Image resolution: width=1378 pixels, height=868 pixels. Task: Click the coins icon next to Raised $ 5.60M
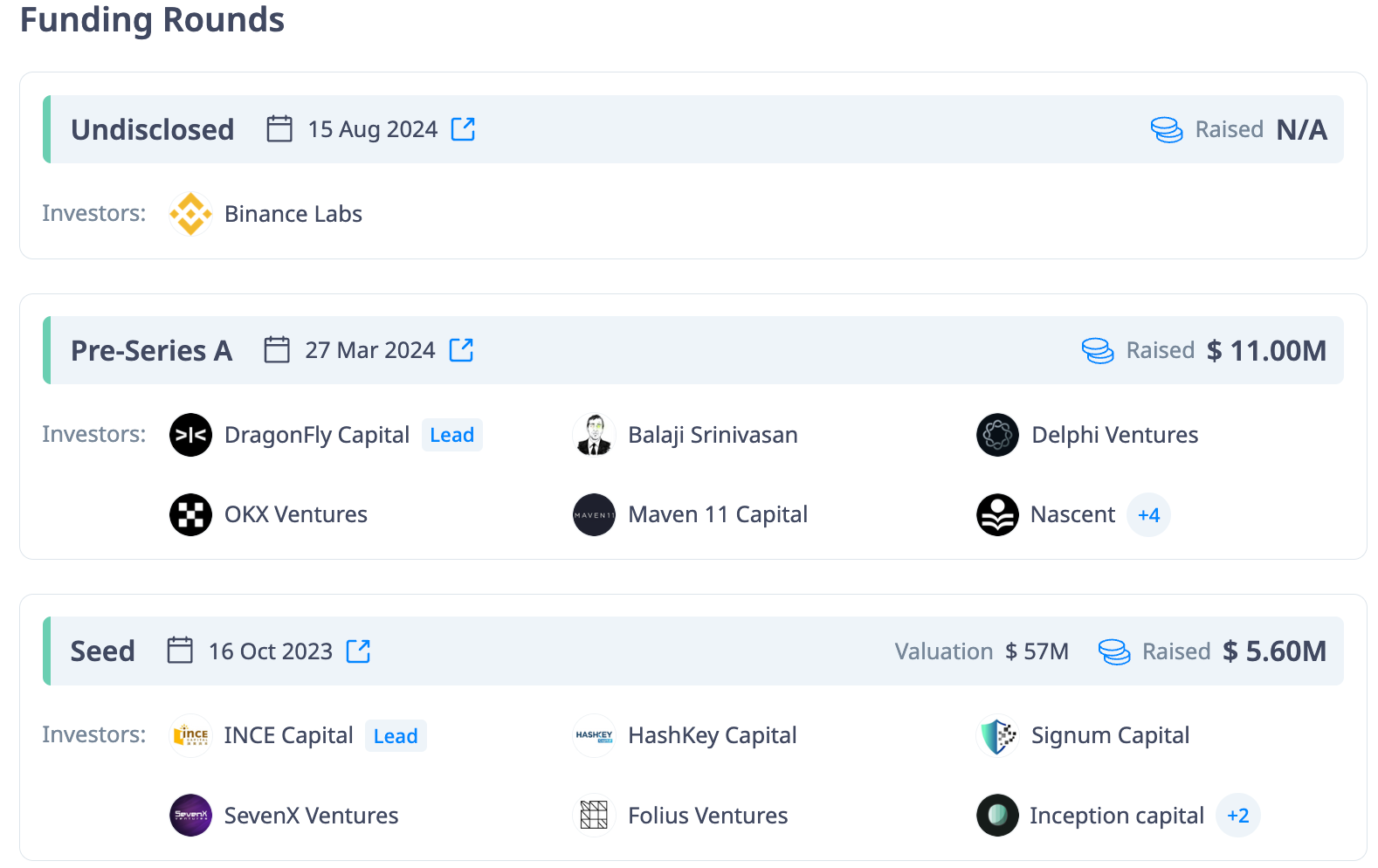[x=1114, y=651]
